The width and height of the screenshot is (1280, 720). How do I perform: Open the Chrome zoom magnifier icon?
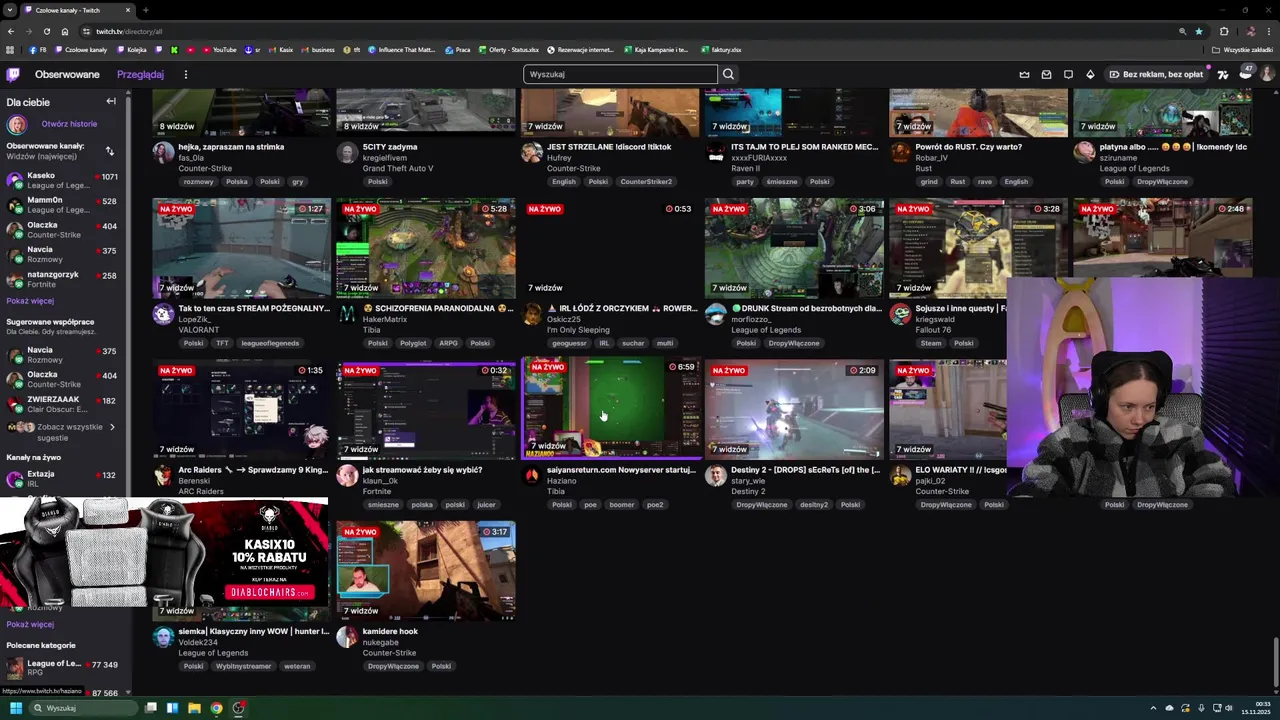click(x=1182, y=31)
